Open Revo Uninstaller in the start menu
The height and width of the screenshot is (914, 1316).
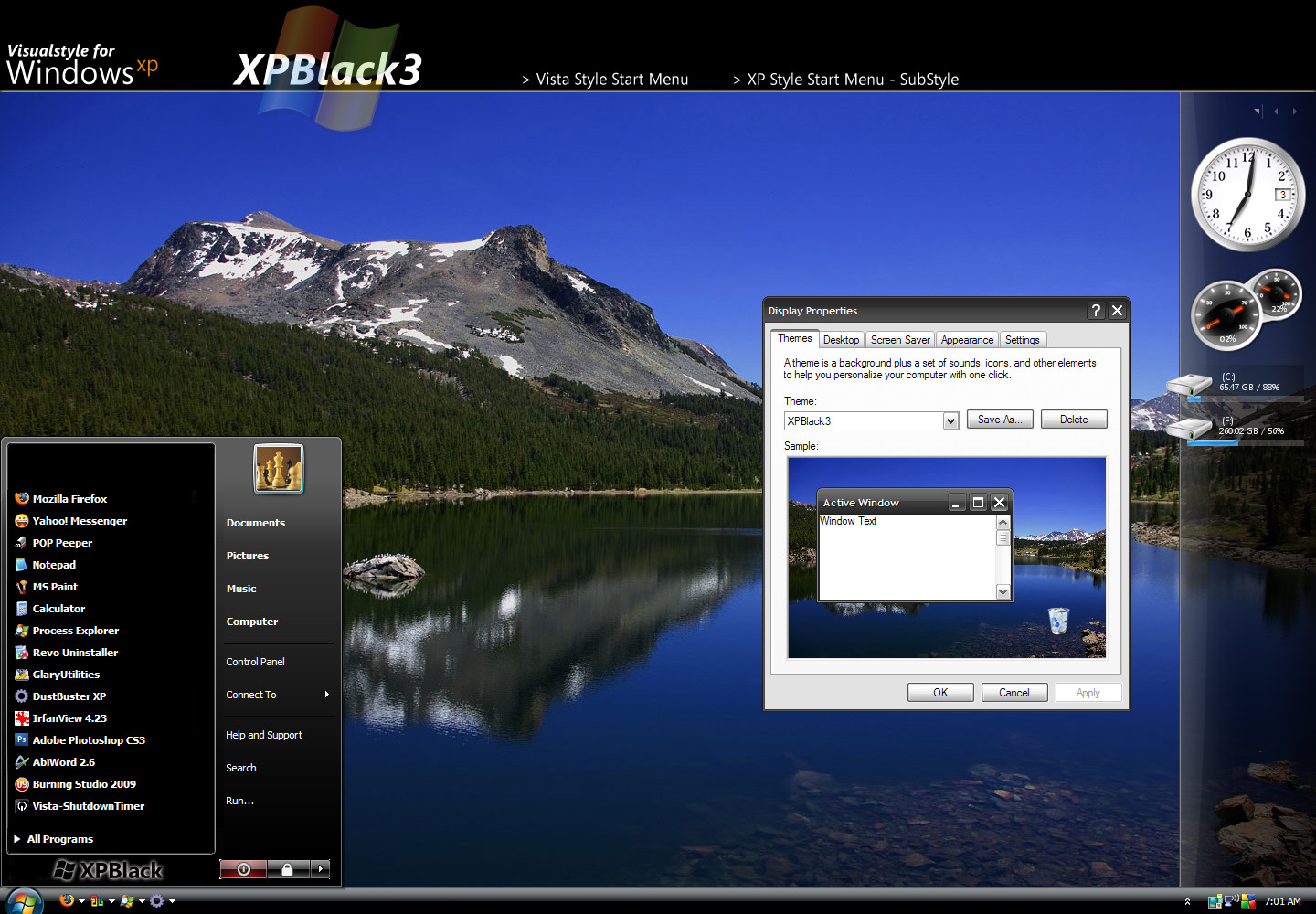click(x=67, y=653)
